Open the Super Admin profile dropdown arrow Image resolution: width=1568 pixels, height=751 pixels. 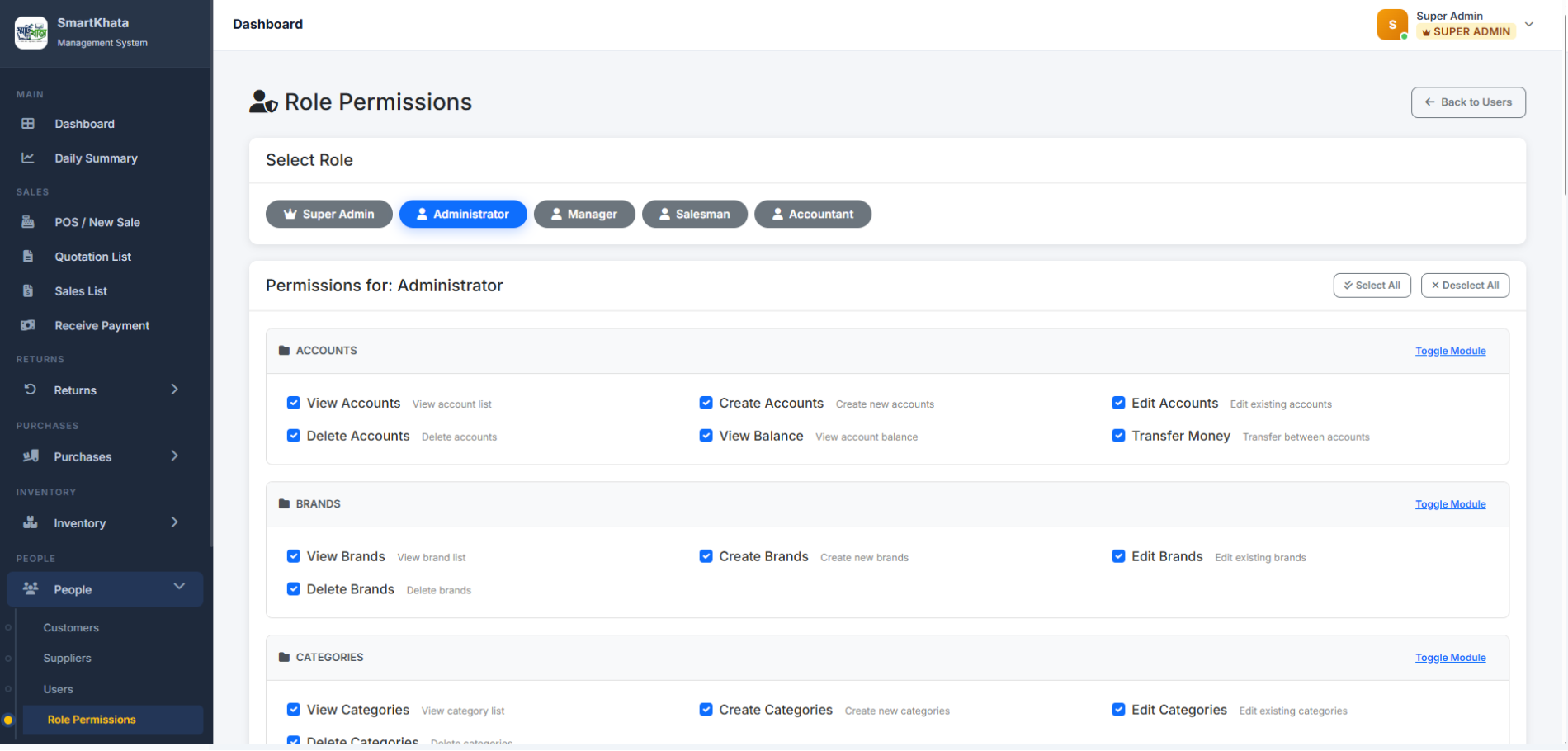coord(1529,25)
